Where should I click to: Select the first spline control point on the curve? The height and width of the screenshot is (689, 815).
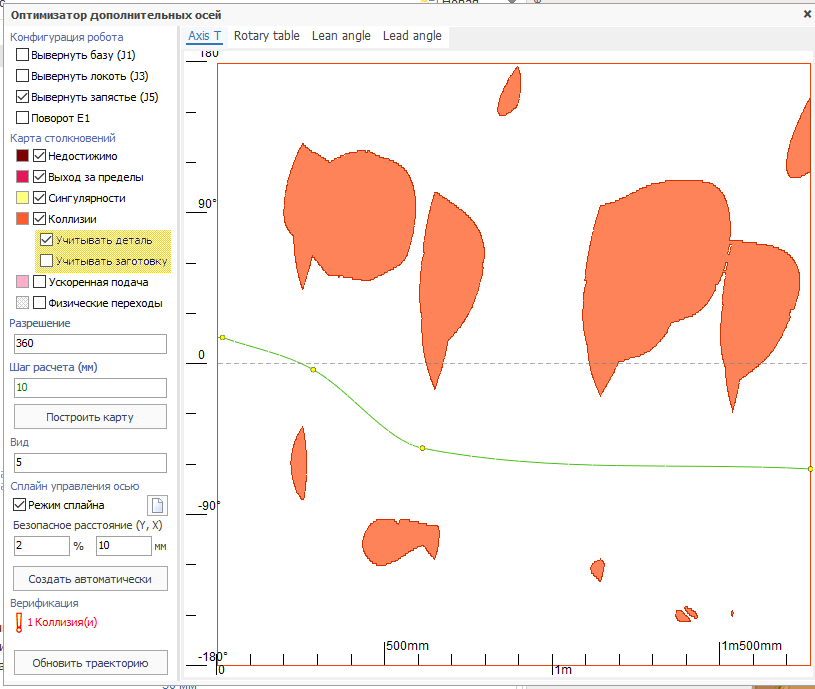point(222,338)
